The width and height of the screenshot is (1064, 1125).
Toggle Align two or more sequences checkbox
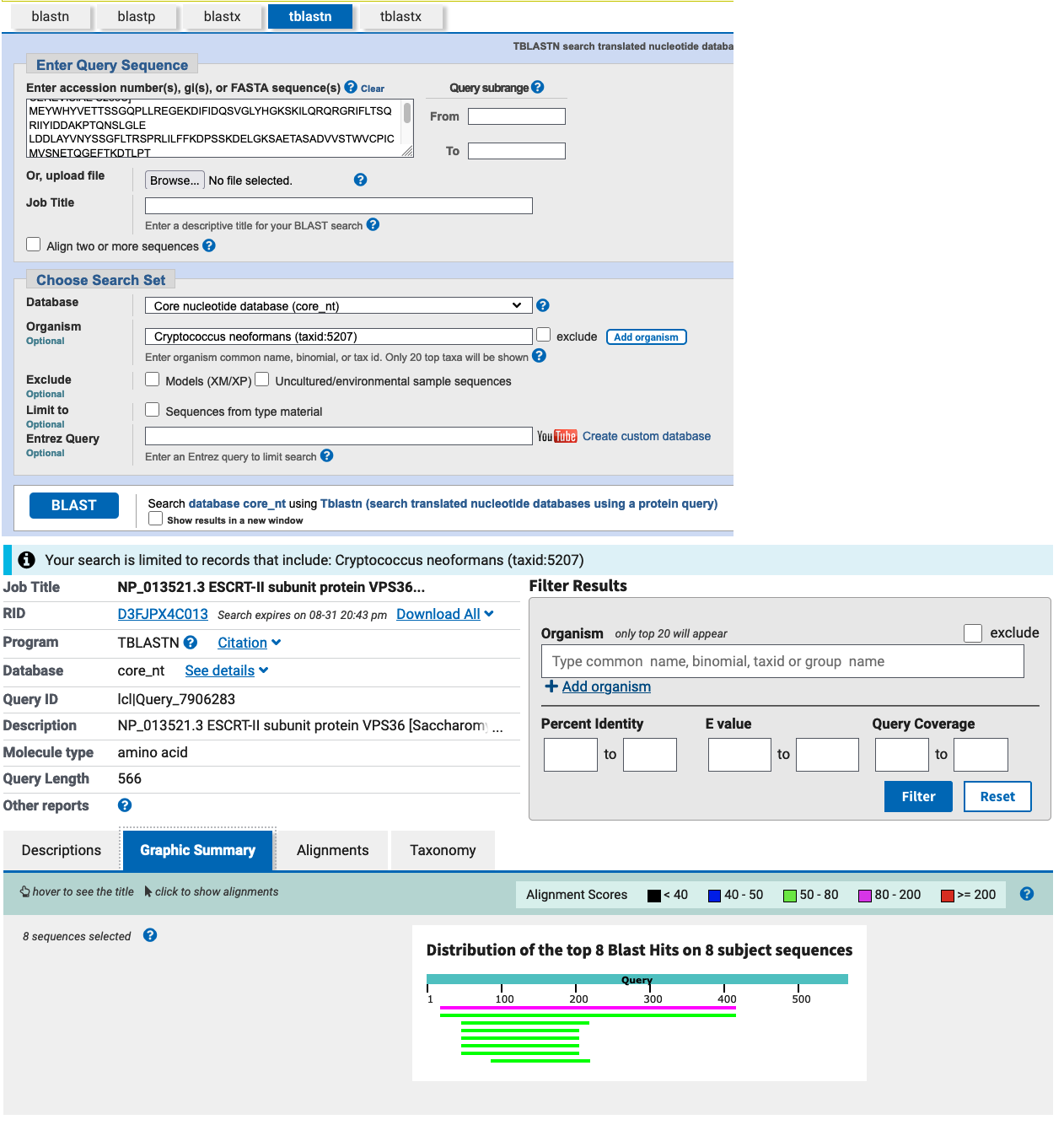pos(34,245)
